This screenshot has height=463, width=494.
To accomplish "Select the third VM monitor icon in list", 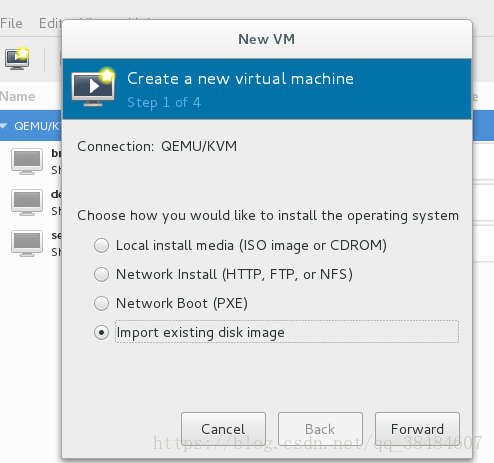I will [x=27, y=244].
